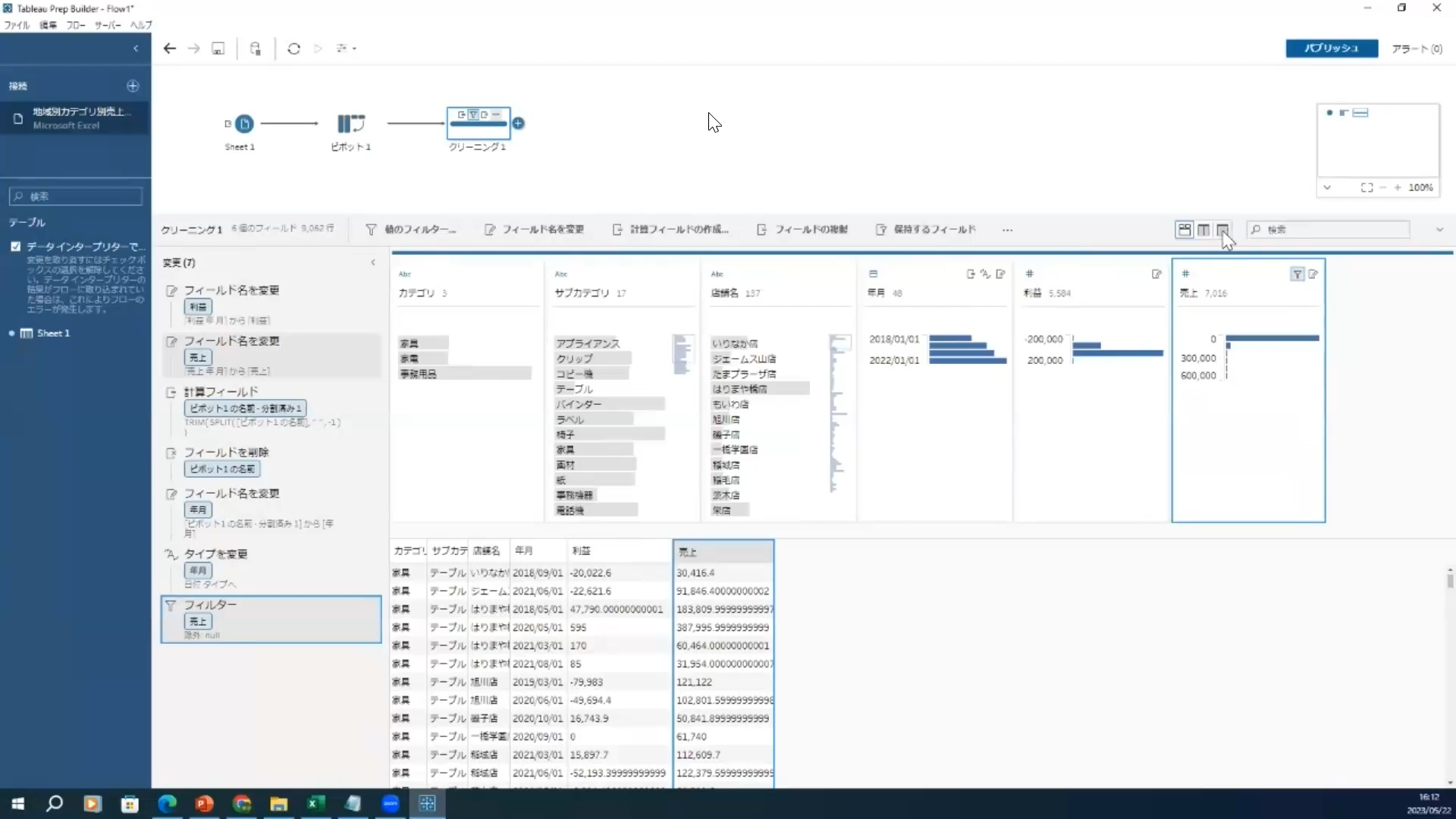
Task: Click the table search box in left pane
Action: pos(76,196)
